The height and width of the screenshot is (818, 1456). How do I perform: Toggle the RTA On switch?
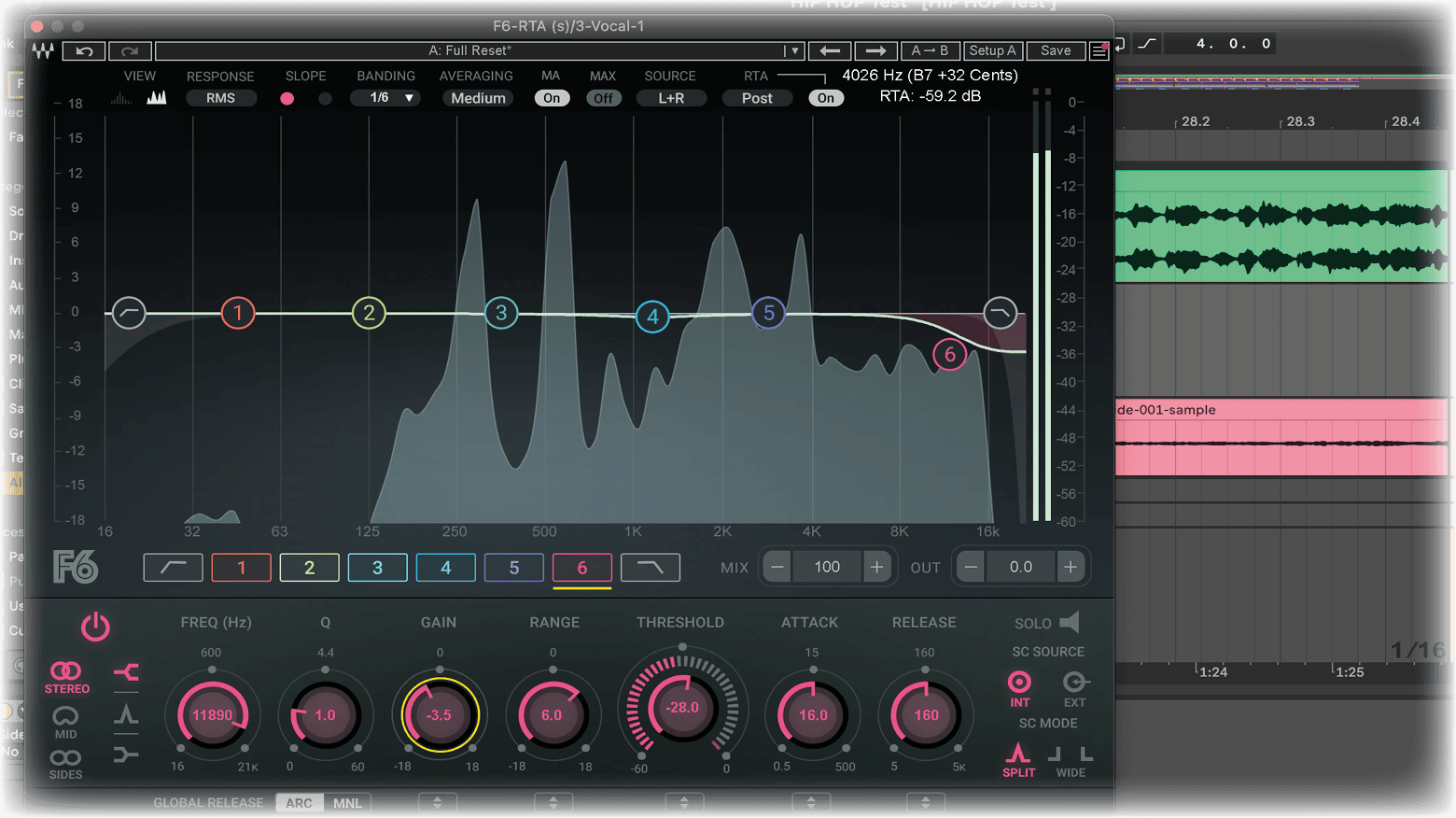(x=826, y=98)
